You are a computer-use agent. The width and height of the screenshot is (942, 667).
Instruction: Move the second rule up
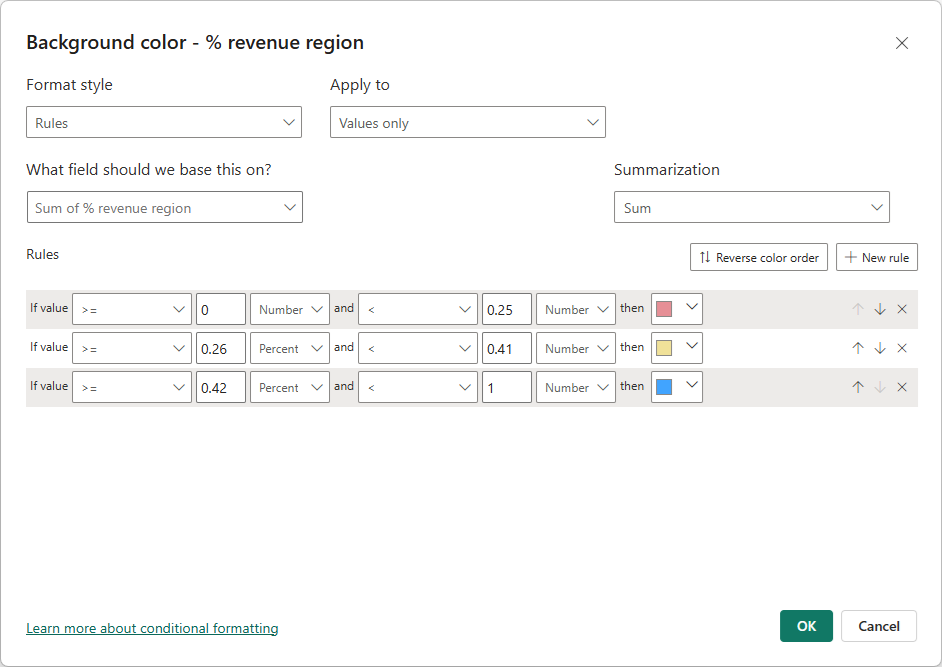click(x=857, y=347)
